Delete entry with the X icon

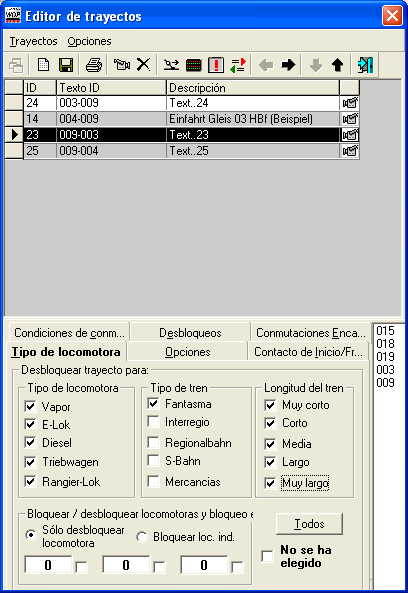143,64
